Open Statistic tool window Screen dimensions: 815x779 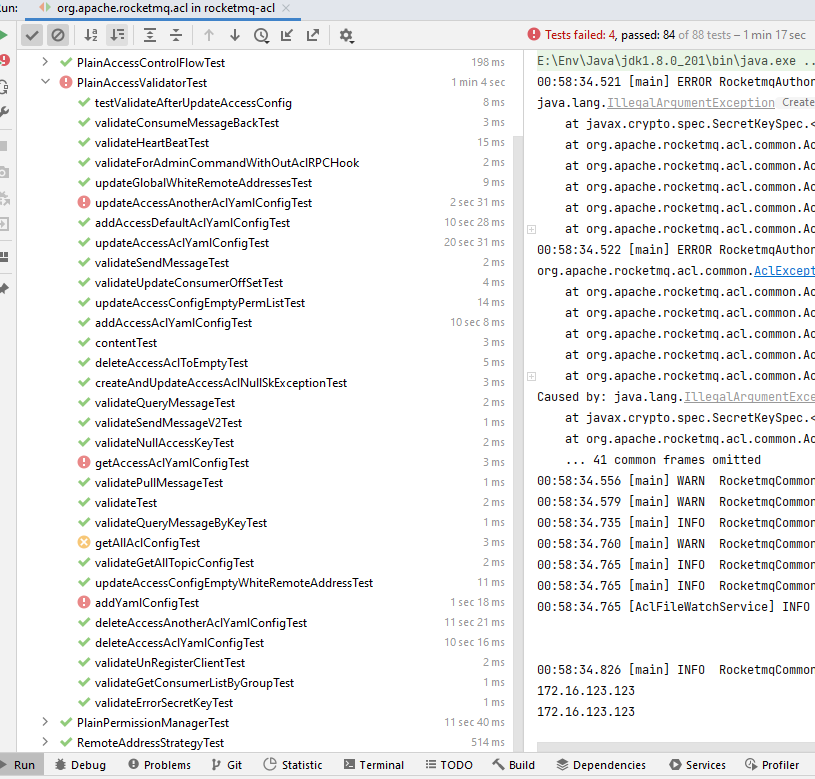(293, 765)
